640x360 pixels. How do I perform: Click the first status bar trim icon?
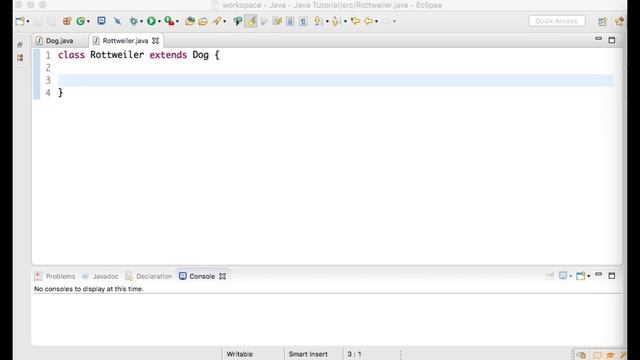tap(581, 355)
